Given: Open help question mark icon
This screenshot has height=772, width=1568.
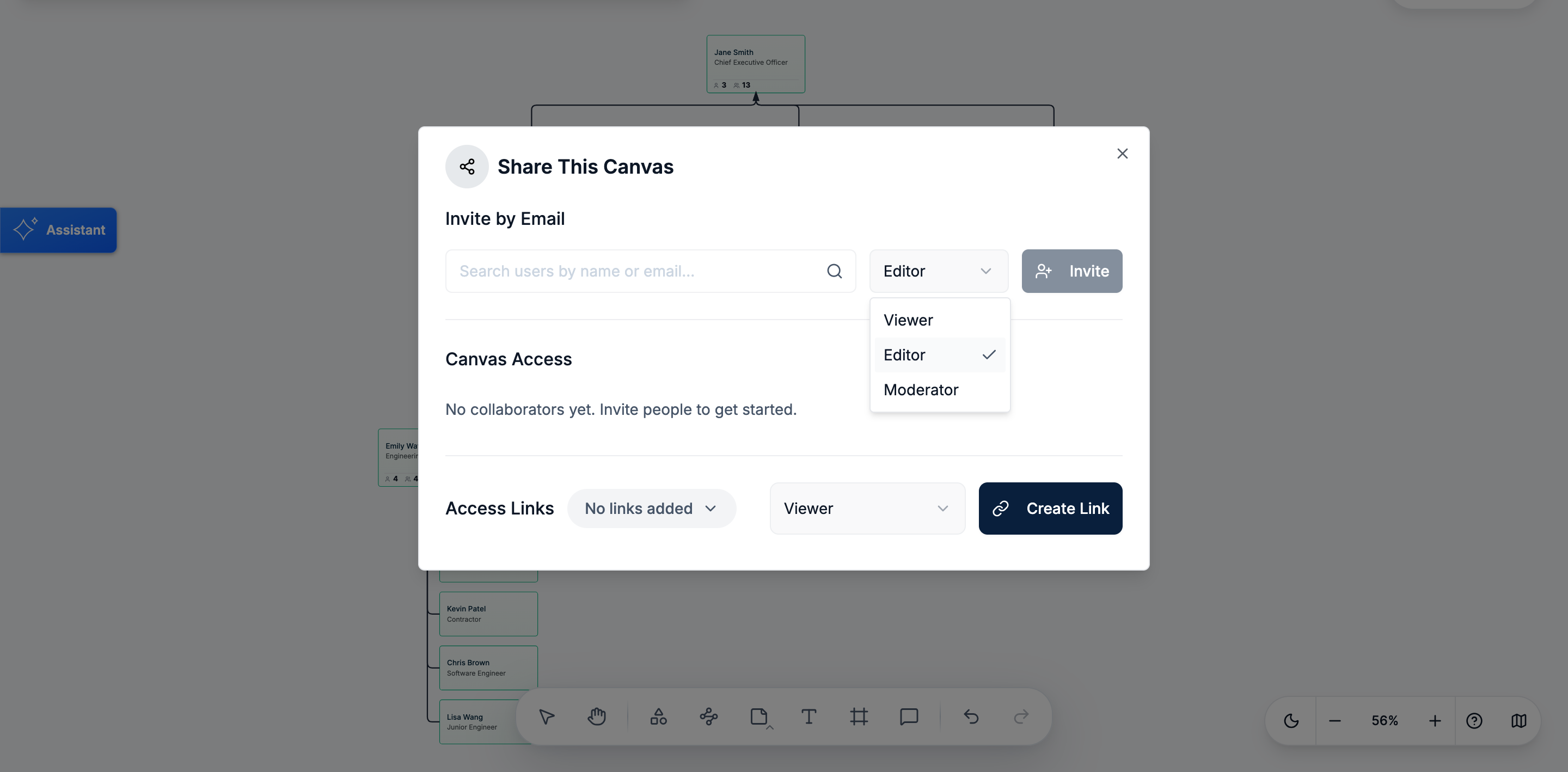Looking at the screenshot, I should (x=1474, y=721).
